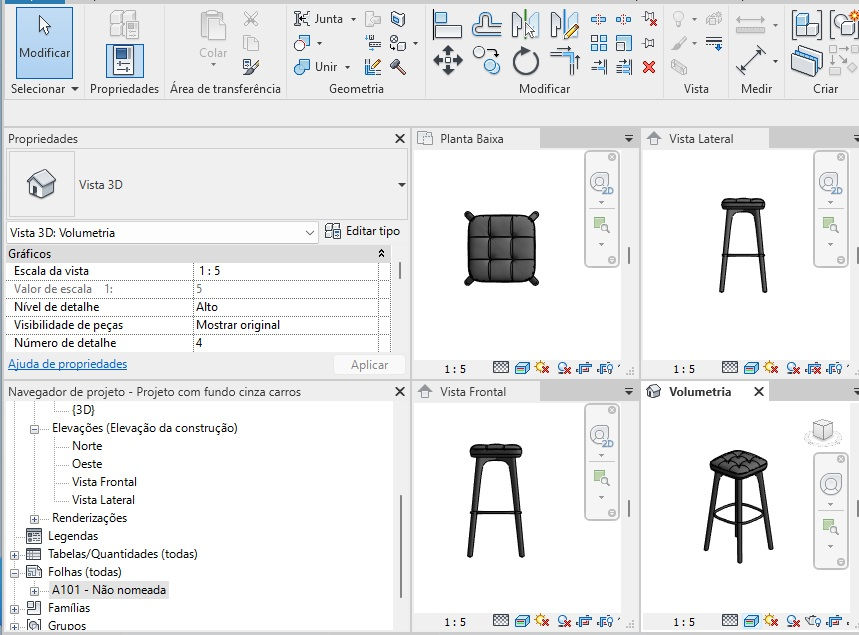Click detail level icon in Vista Frontal view bar
Viewport: 859px width, 635px height.
tap(501, 620)
